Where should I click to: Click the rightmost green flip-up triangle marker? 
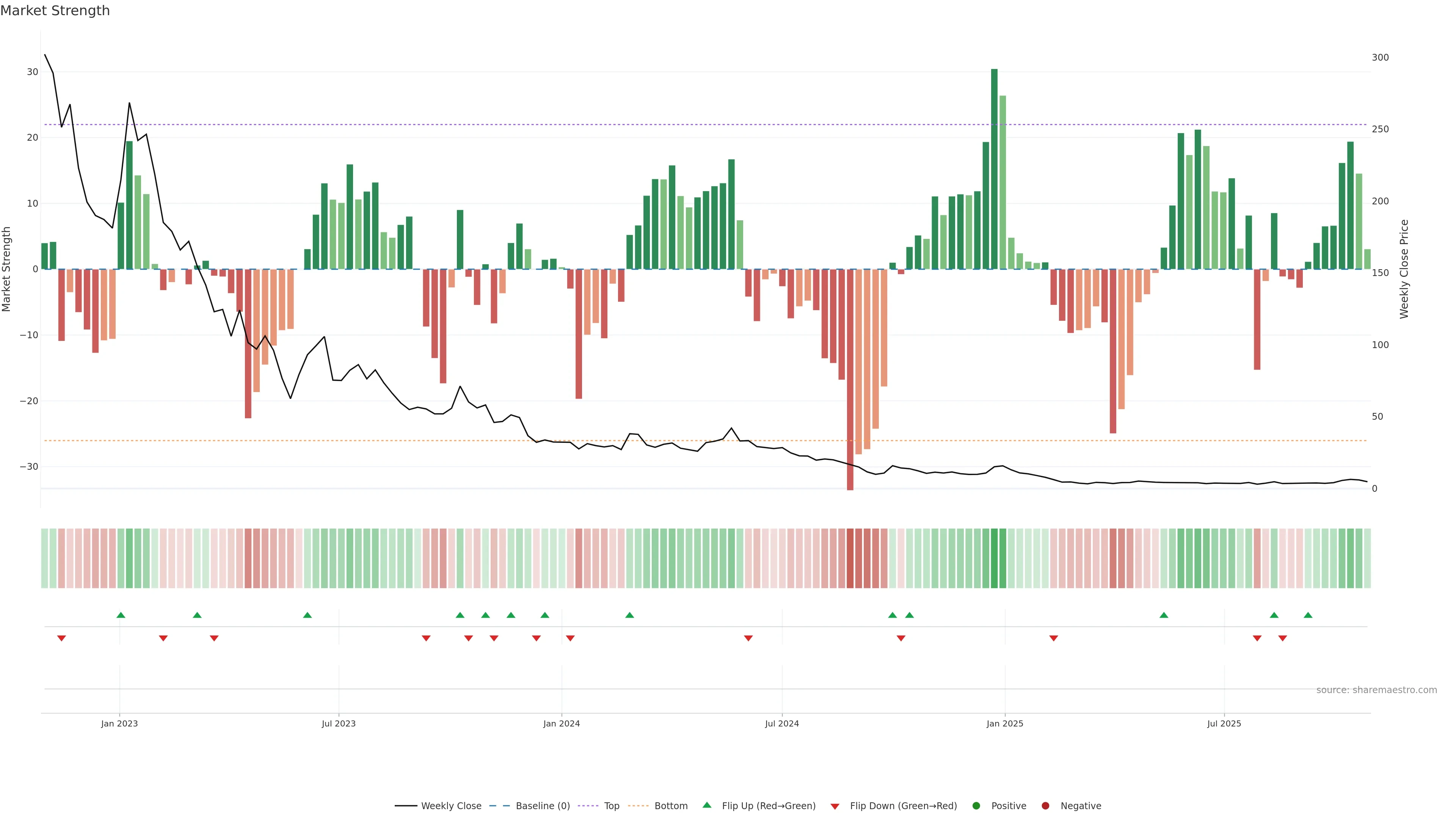1308,615
